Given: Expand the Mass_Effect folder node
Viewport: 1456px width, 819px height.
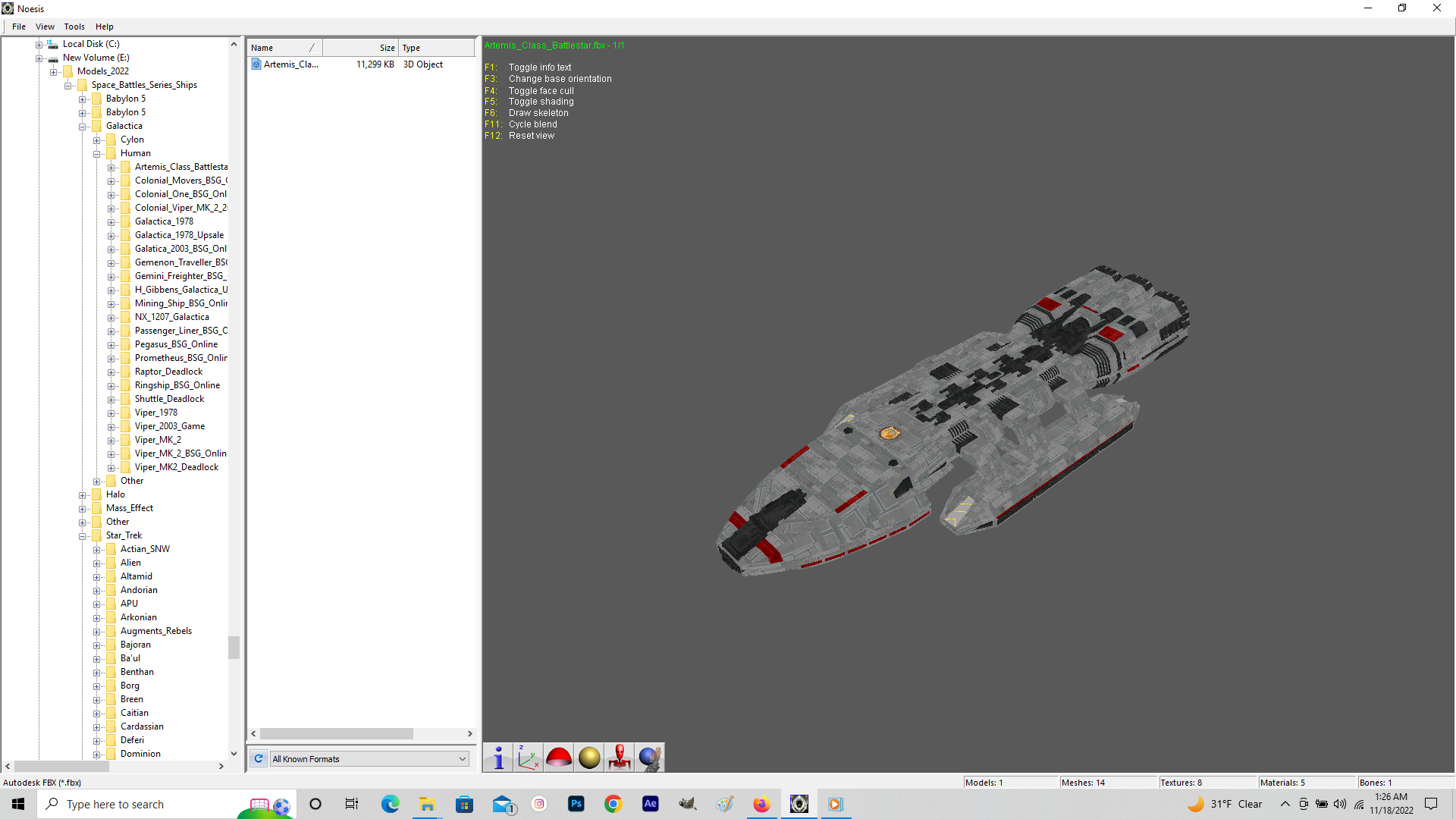Looking at the screenshot, I should [83, 509].
